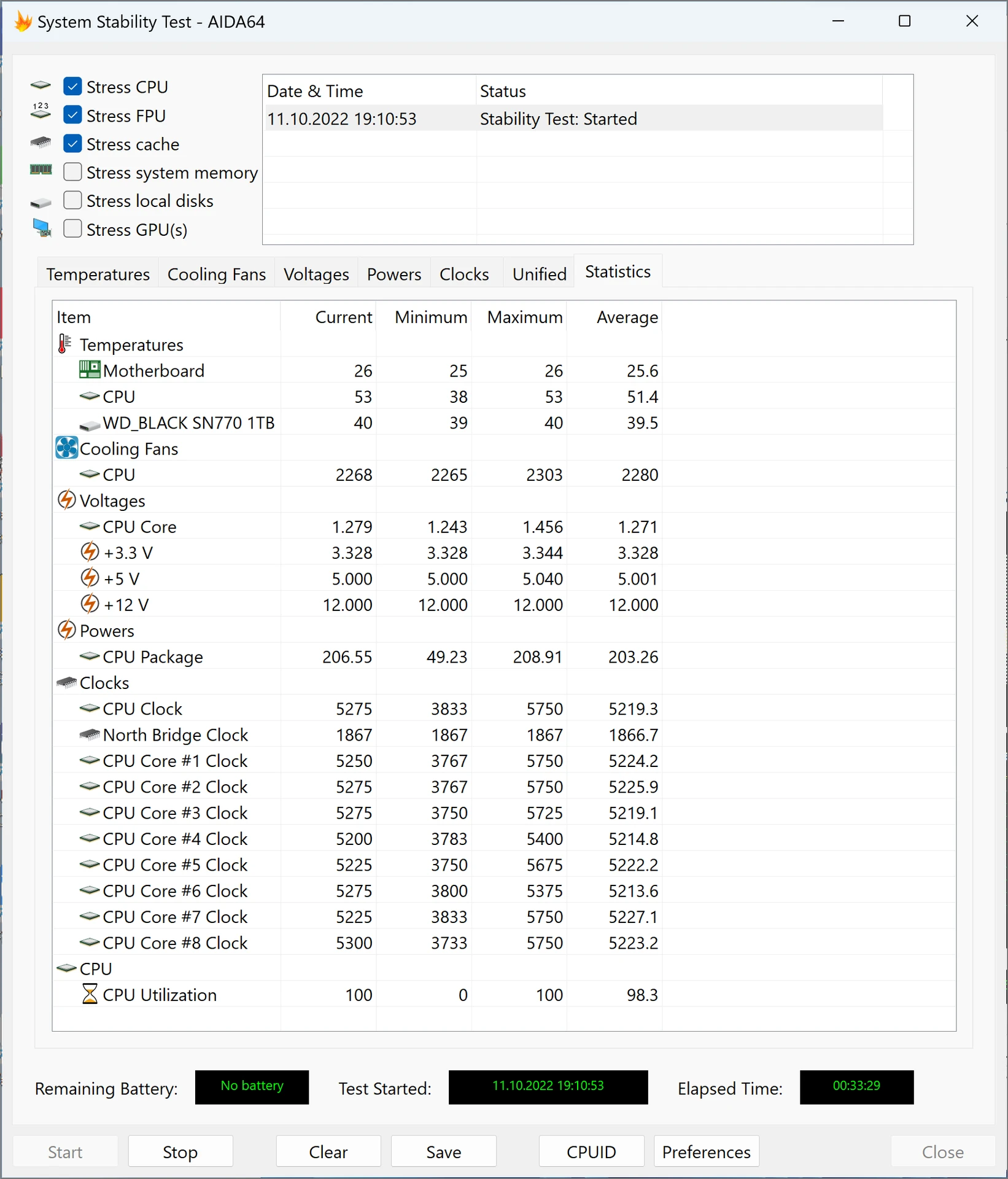Click the 123 icon beside Stress FPU
1008x1179 pixels.
point(41,111)
